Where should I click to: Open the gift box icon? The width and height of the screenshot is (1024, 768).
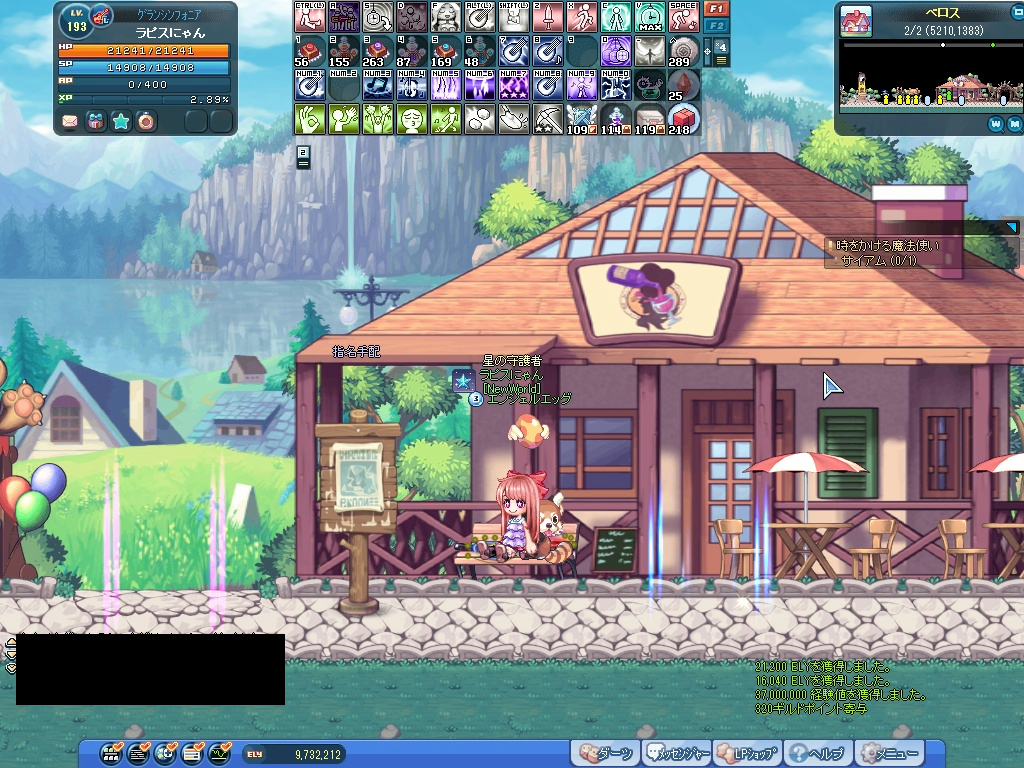point(95,121)
